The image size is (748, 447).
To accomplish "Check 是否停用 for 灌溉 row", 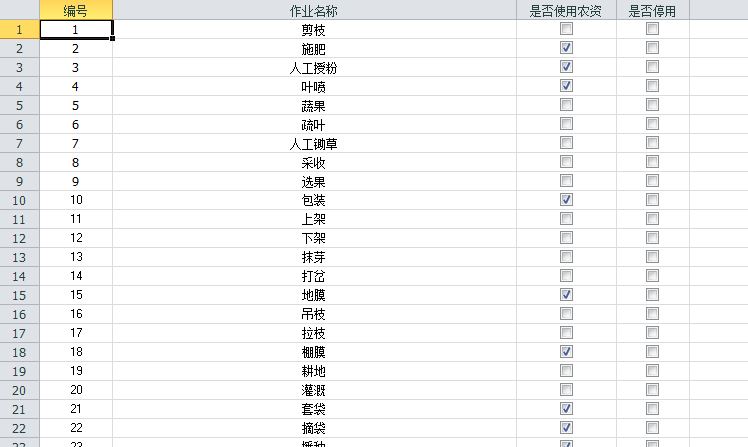I will 653,390.
